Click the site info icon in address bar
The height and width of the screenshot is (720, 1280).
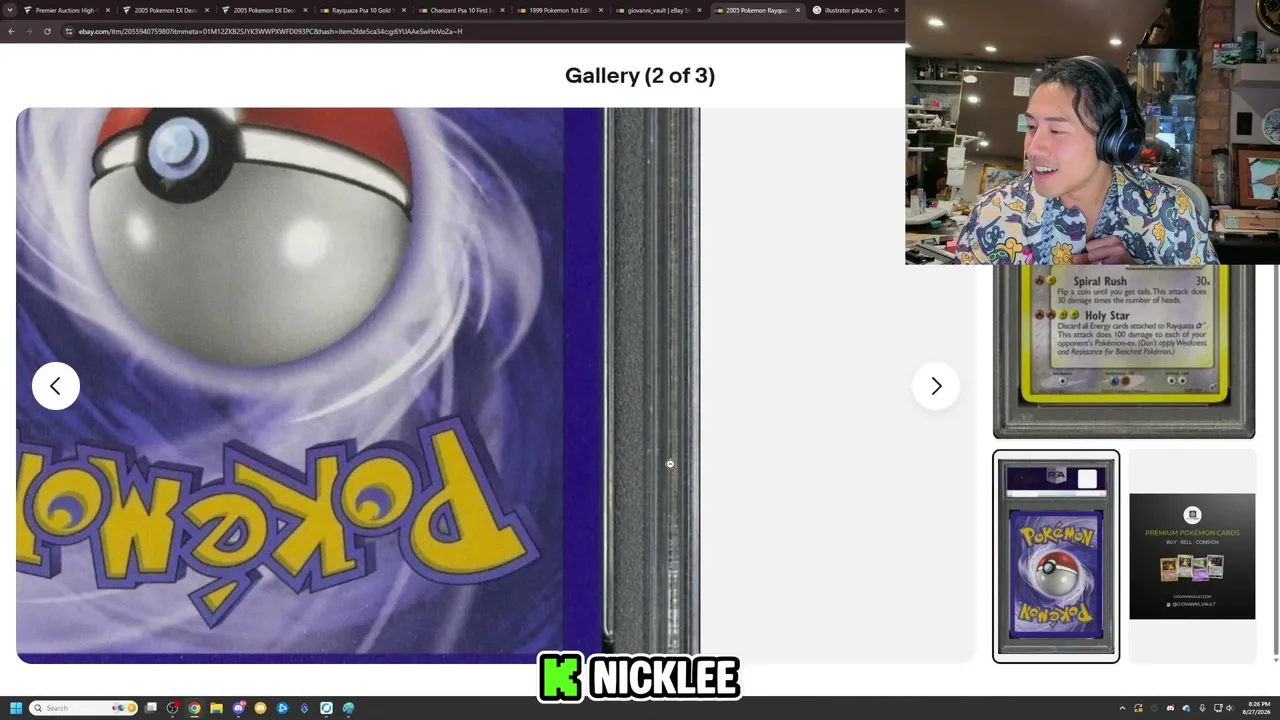coord(69,31)
